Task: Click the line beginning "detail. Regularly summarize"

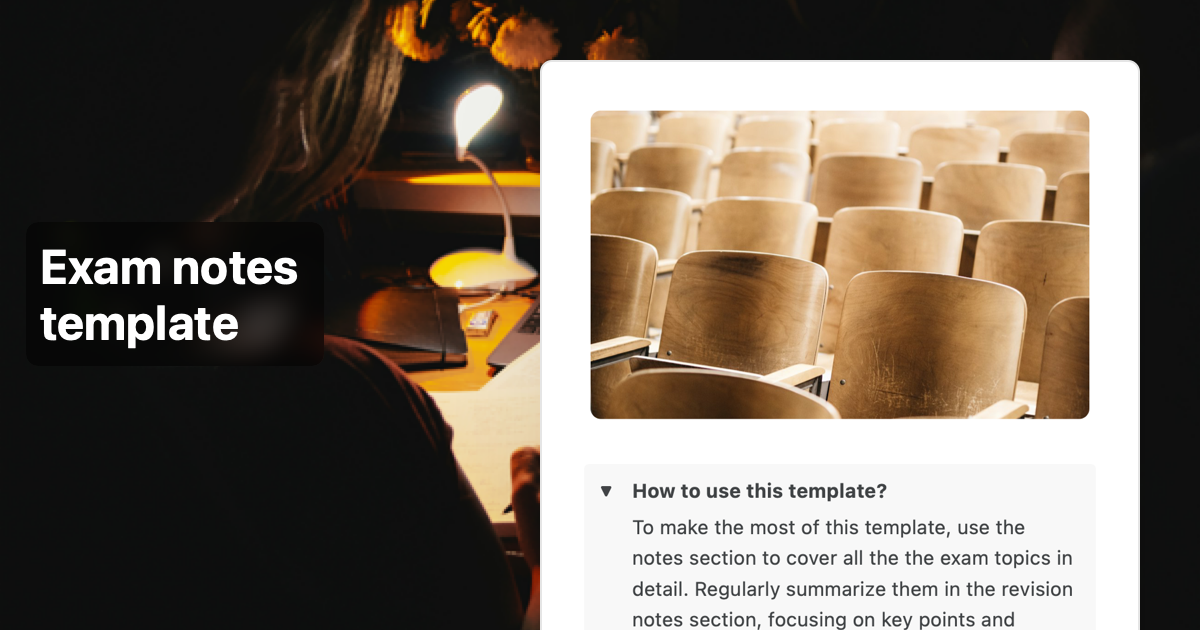Action: click(x=852, y=589)
